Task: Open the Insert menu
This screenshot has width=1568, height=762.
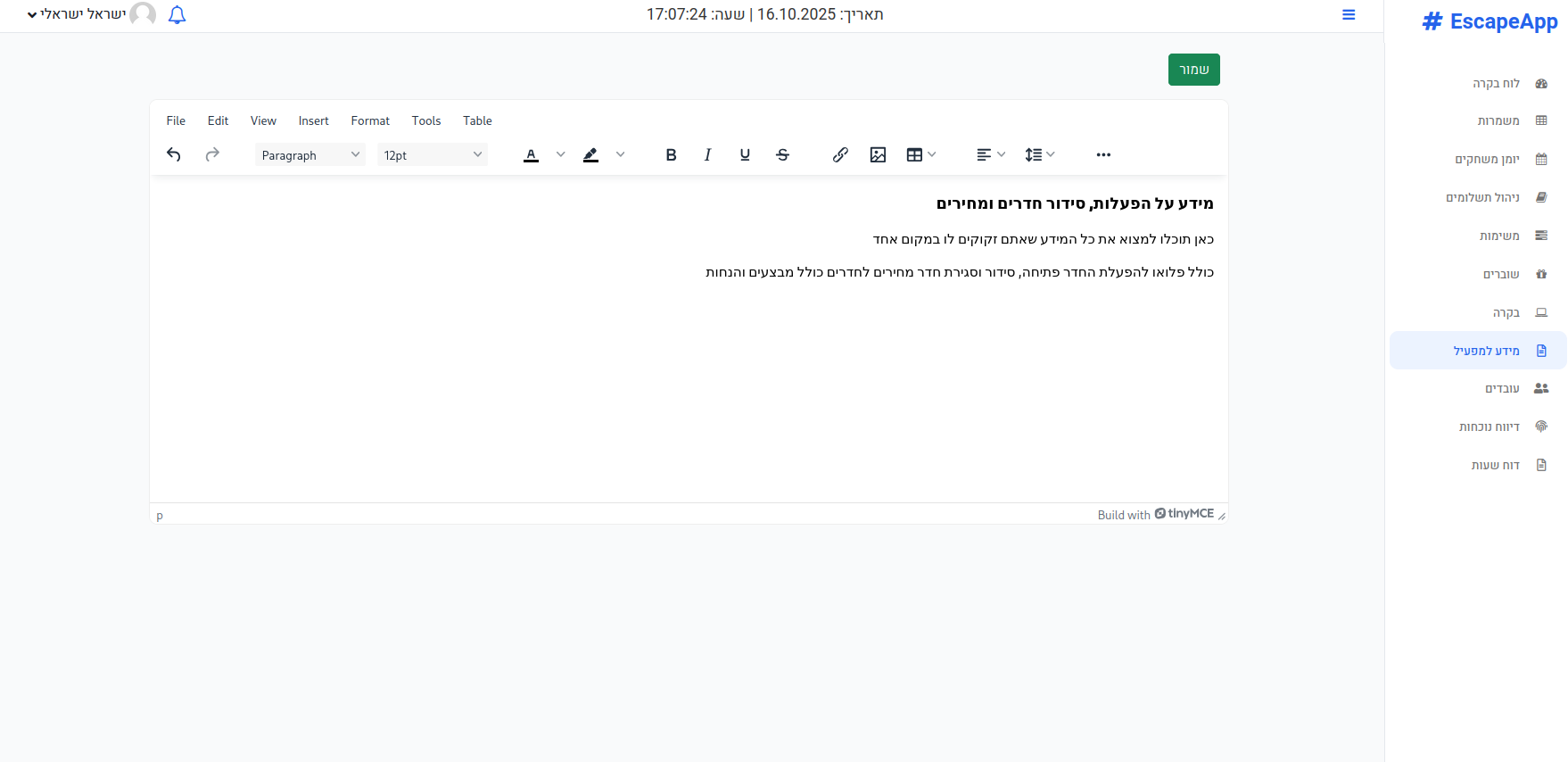Action: (313, 120)
